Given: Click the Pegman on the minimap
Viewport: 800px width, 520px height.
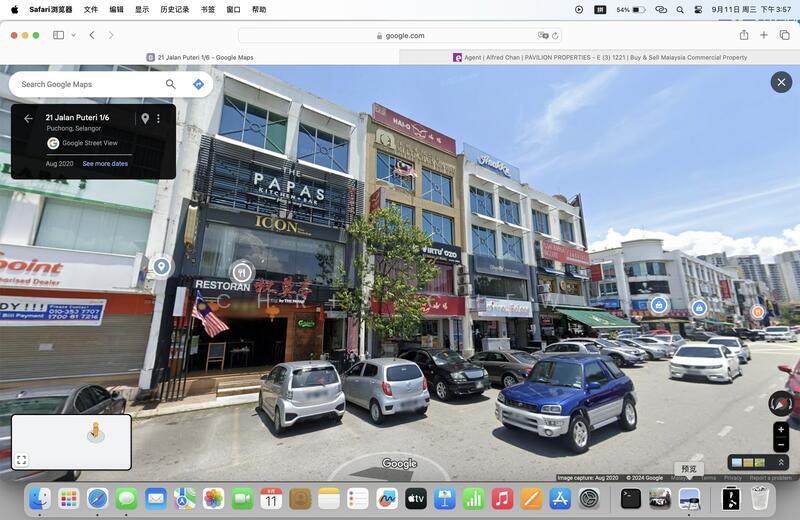Looking at the screenshot, I should 95,432.
